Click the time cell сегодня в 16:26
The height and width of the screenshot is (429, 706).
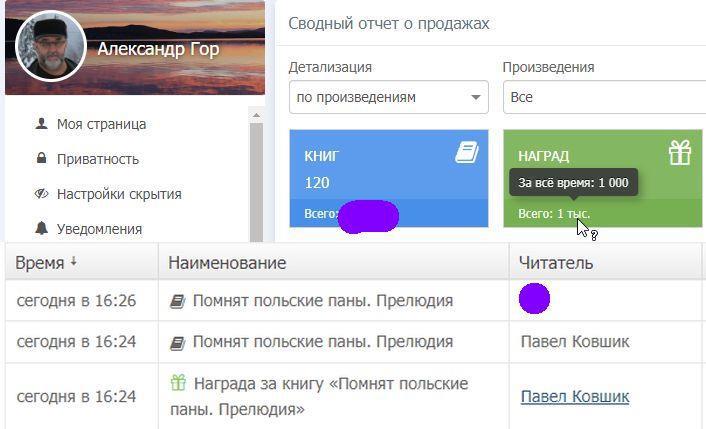(76, 301)
